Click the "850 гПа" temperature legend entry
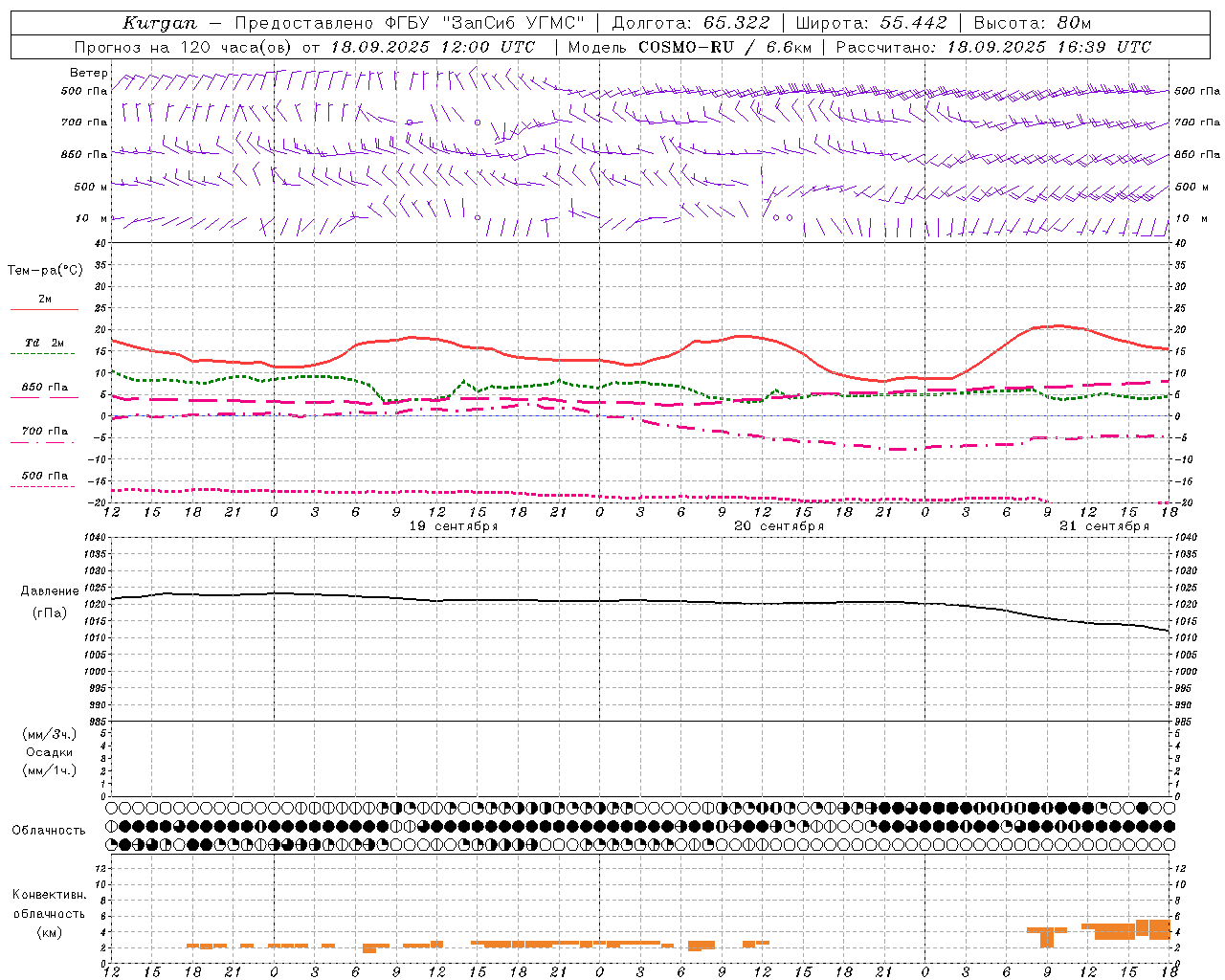The height and width of the screenshot is (980, 1225). pos(45,388)
